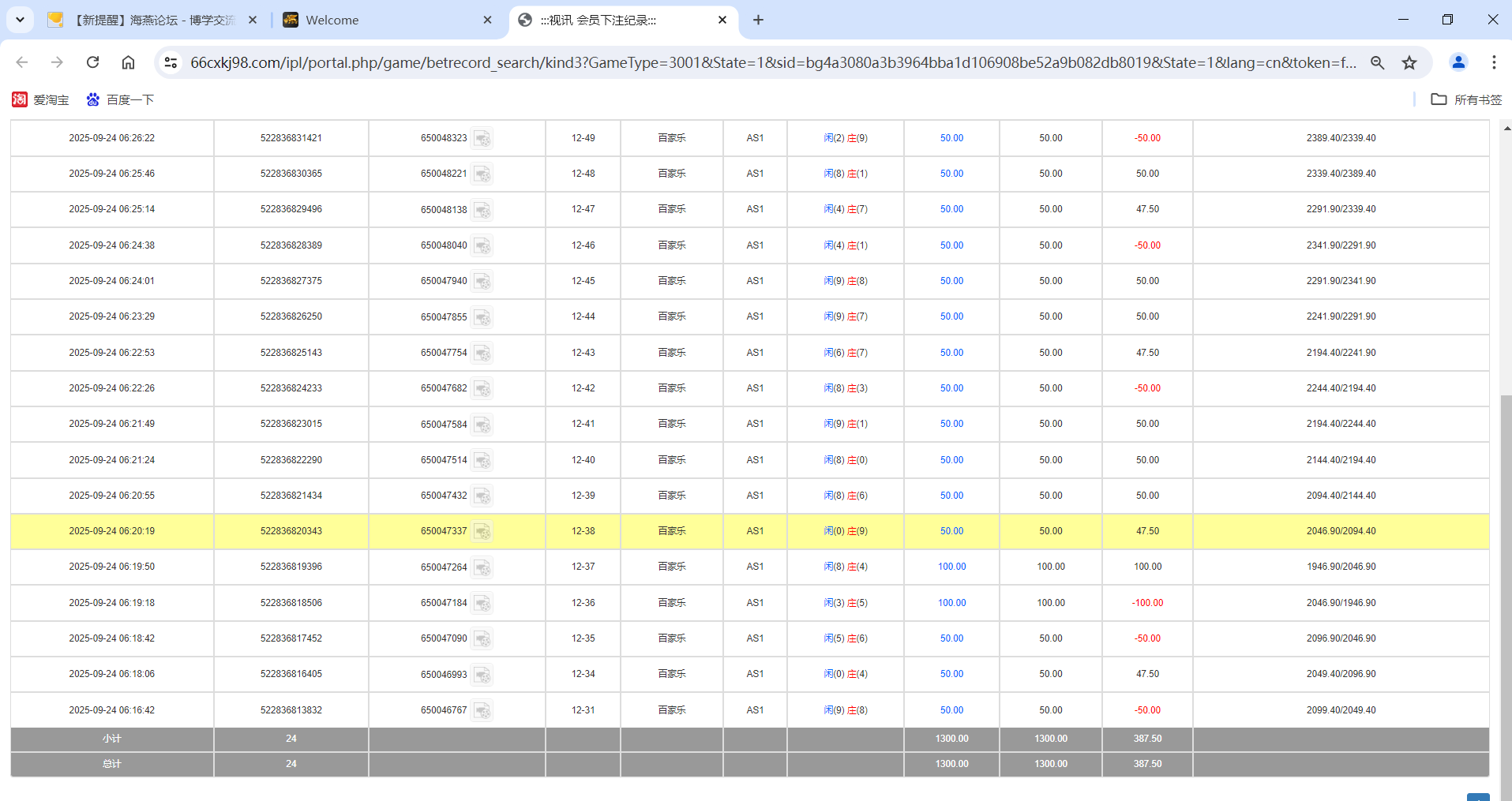This screenshot has height=801, width=1512.
Task: View site information icon in address bar
Action: pos(171,62)
